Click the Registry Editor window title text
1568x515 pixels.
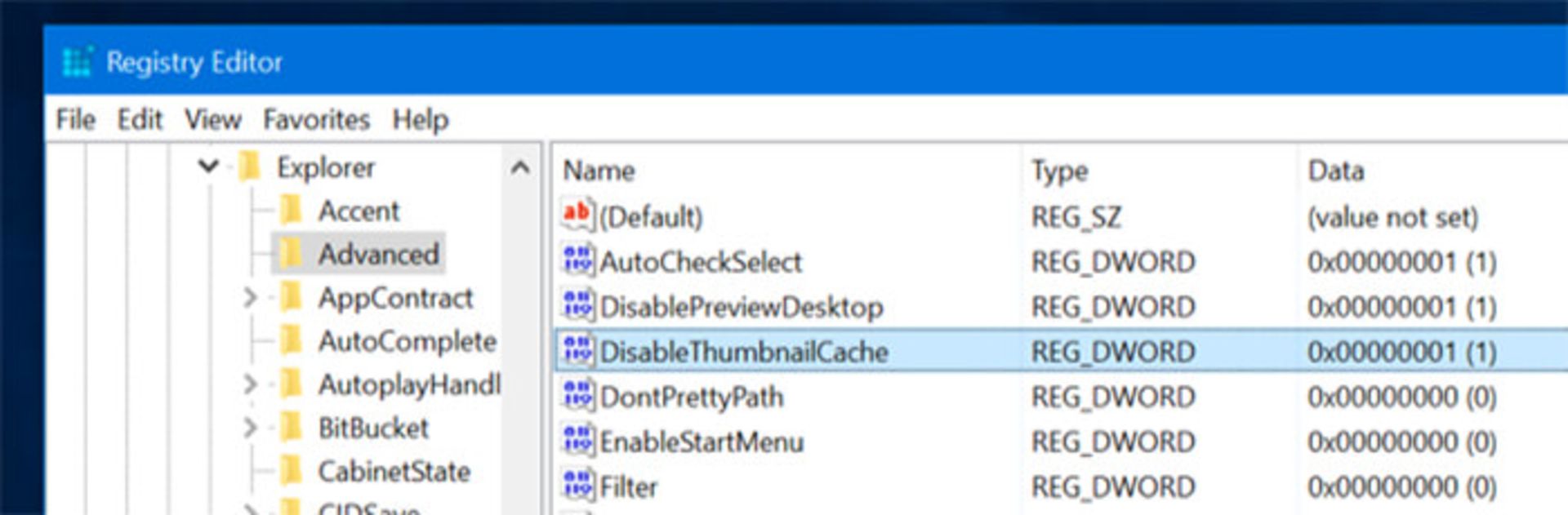pyautogui.click(x=194, y=63)
